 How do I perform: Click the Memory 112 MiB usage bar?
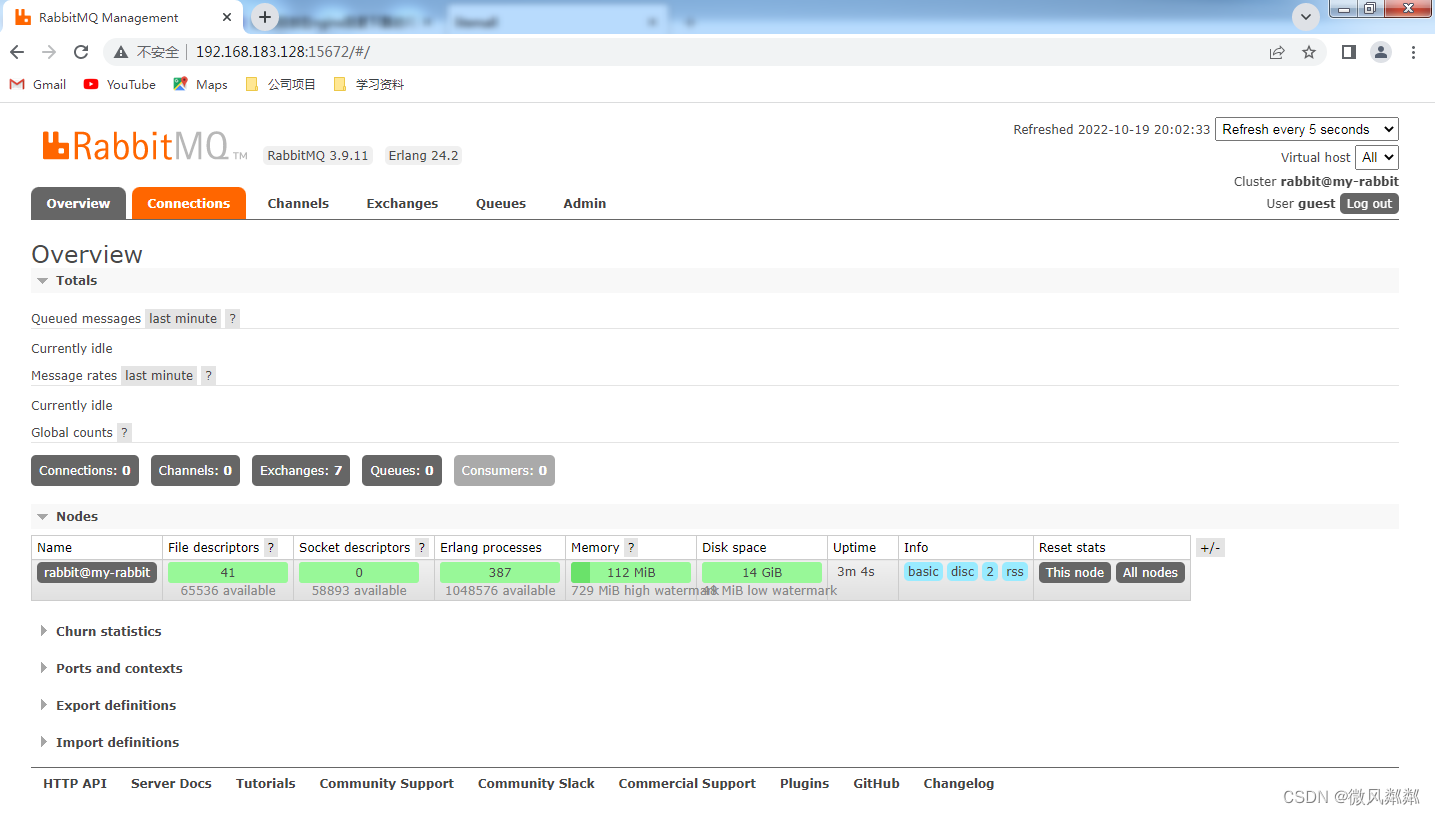coord(631,573)
